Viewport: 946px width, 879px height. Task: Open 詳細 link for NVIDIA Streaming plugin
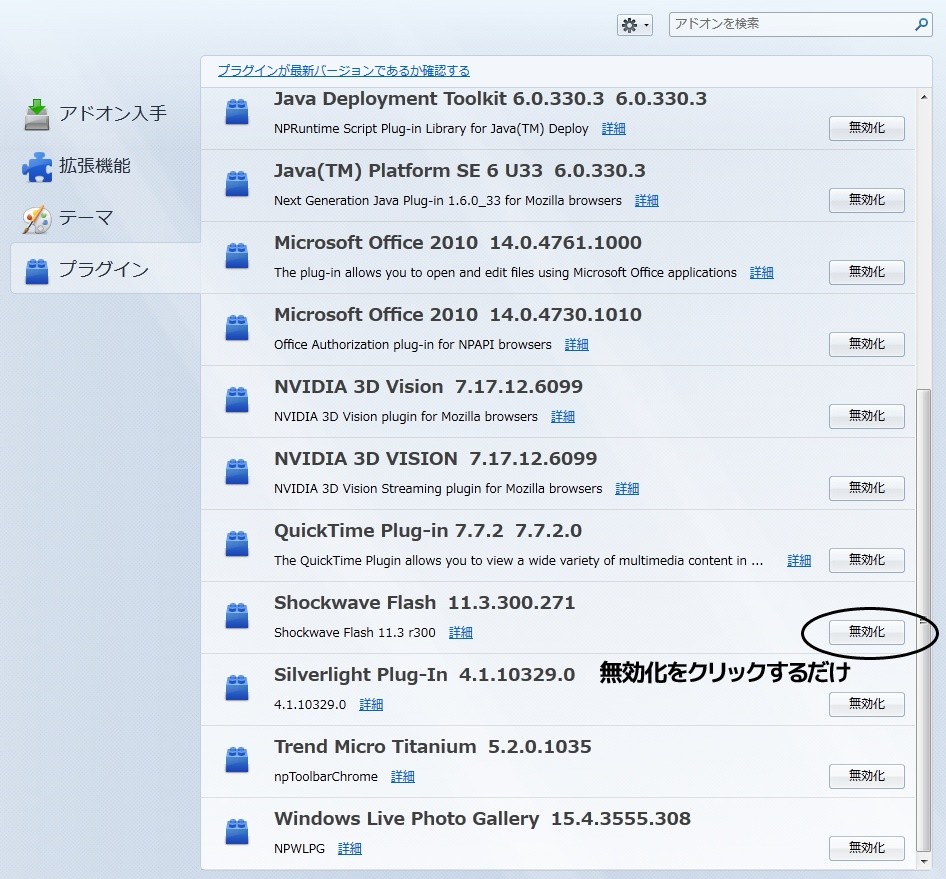tap(627, 489)
